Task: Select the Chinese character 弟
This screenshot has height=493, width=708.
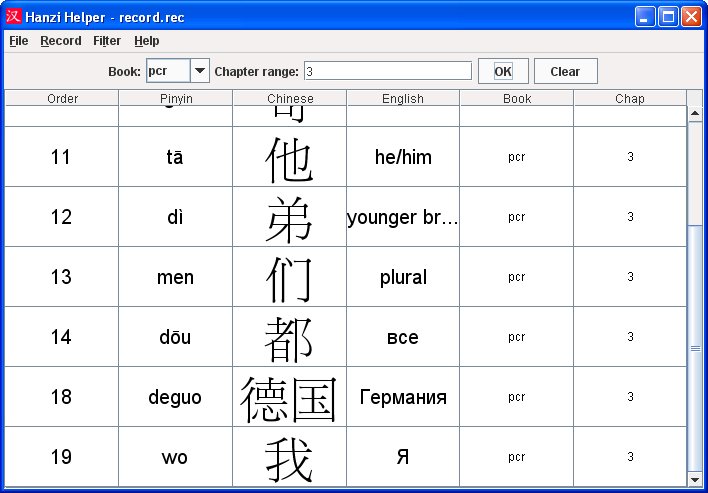Action: click(x=289, y=219)
